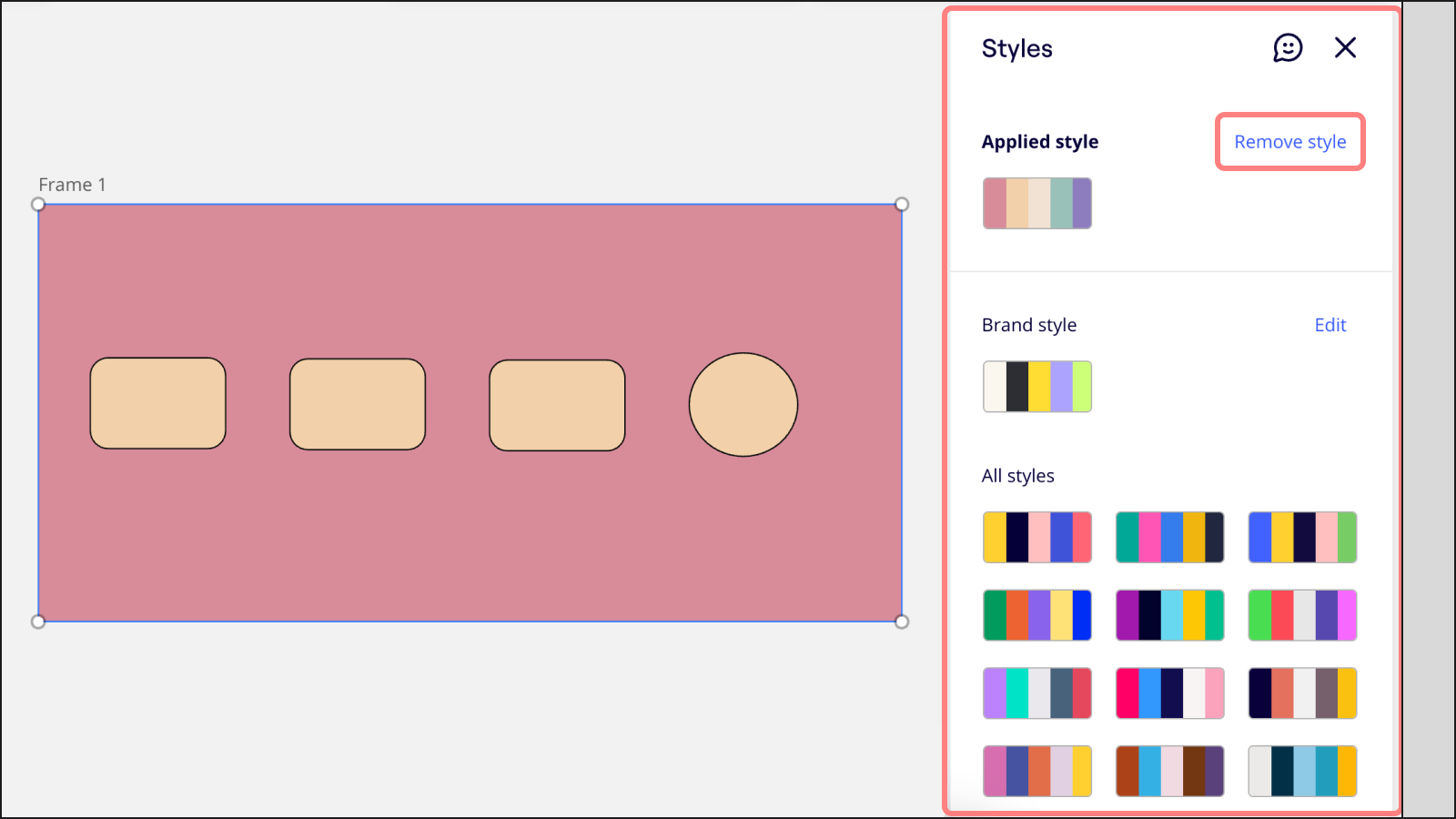Pick the green-red-gray-purple-magenta palette
Viewport: 1456px width, 819px height.
(x=1302, y=615)
